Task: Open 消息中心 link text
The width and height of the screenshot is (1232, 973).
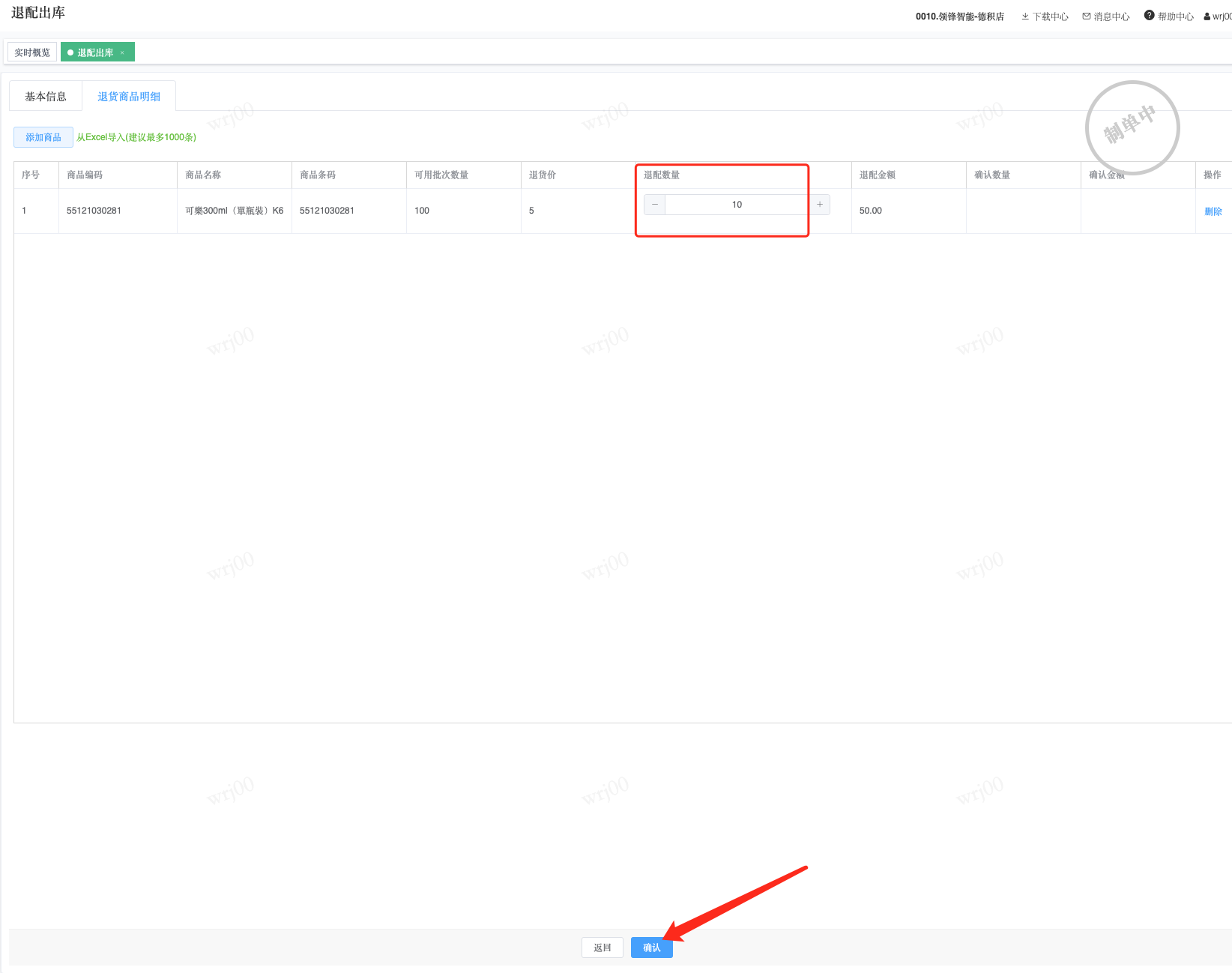Action: pos(1111,16)
